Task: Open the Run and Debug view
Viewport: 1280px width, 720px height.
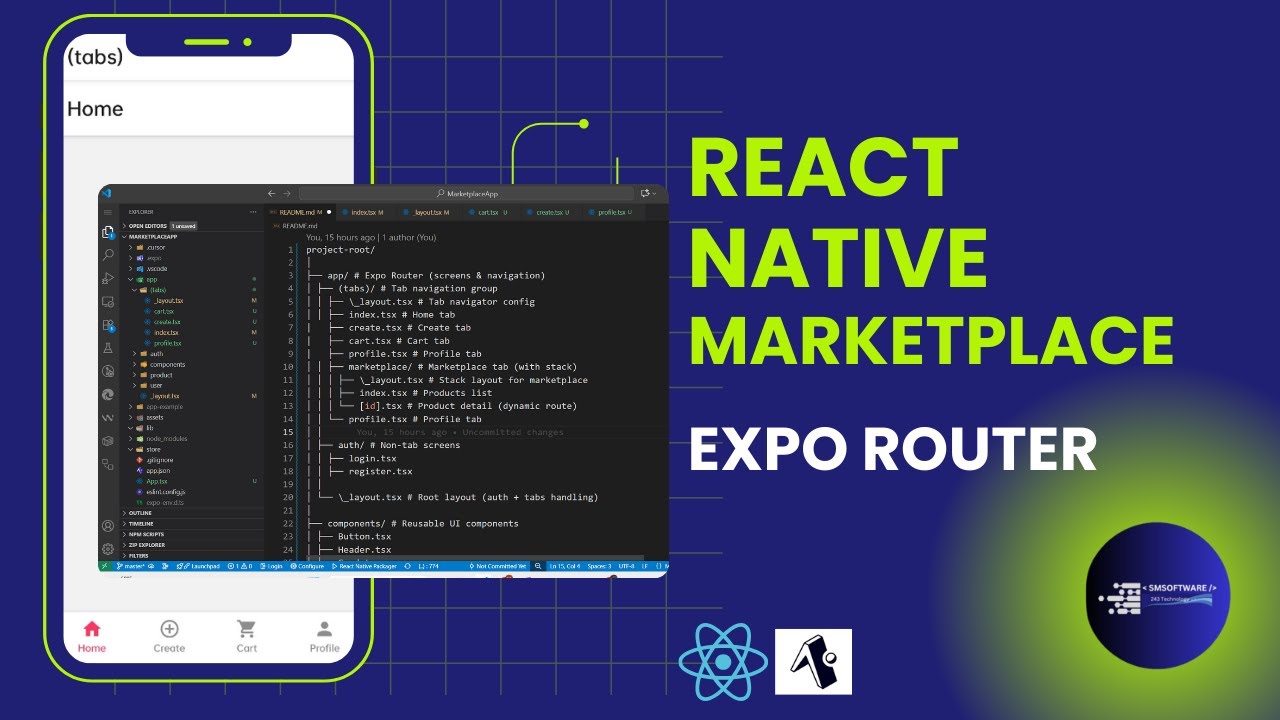Action: click(108, 278)
